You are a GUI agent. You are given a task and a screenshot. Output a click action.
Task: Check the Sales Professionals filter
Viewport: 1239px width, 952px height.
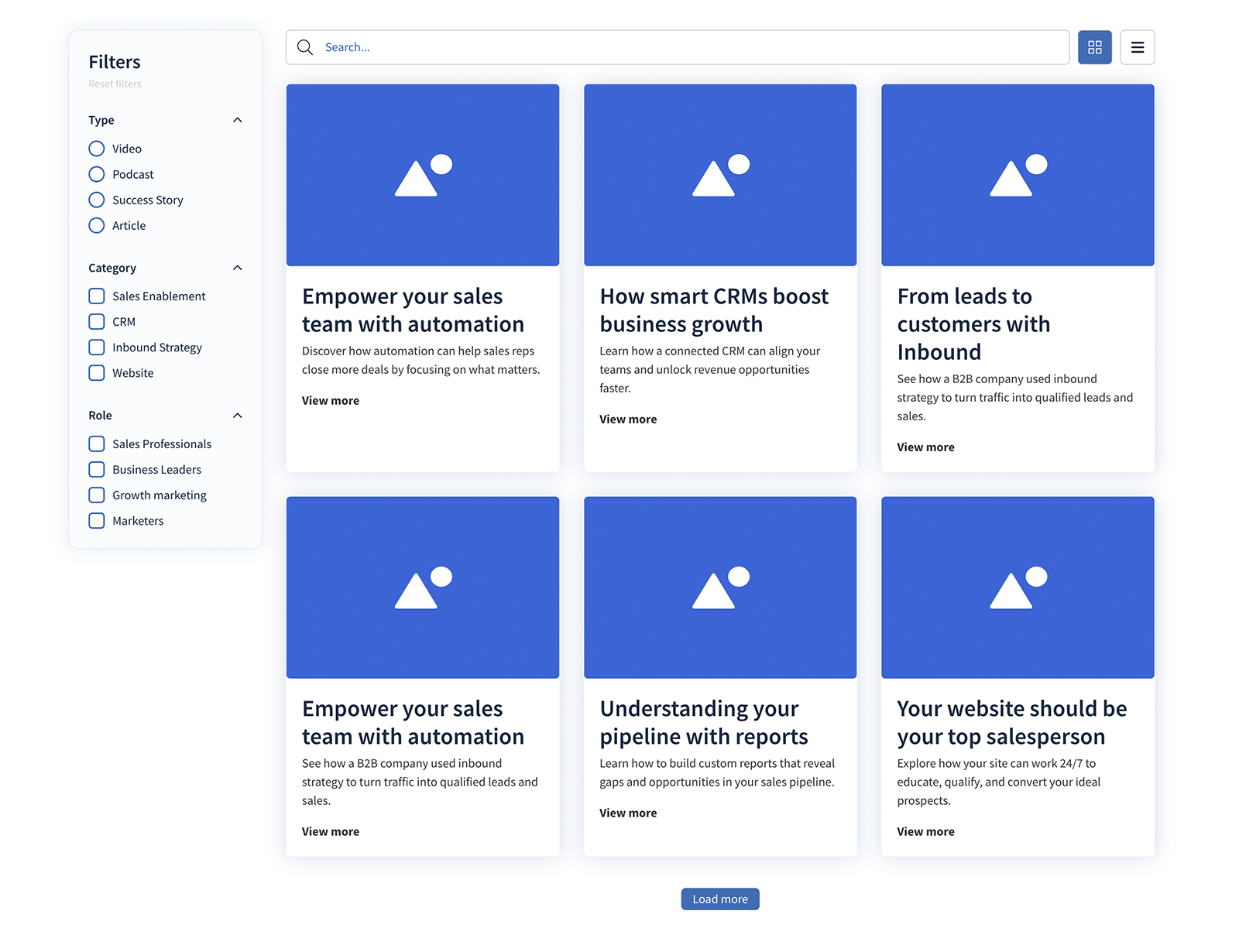point(96,443)
